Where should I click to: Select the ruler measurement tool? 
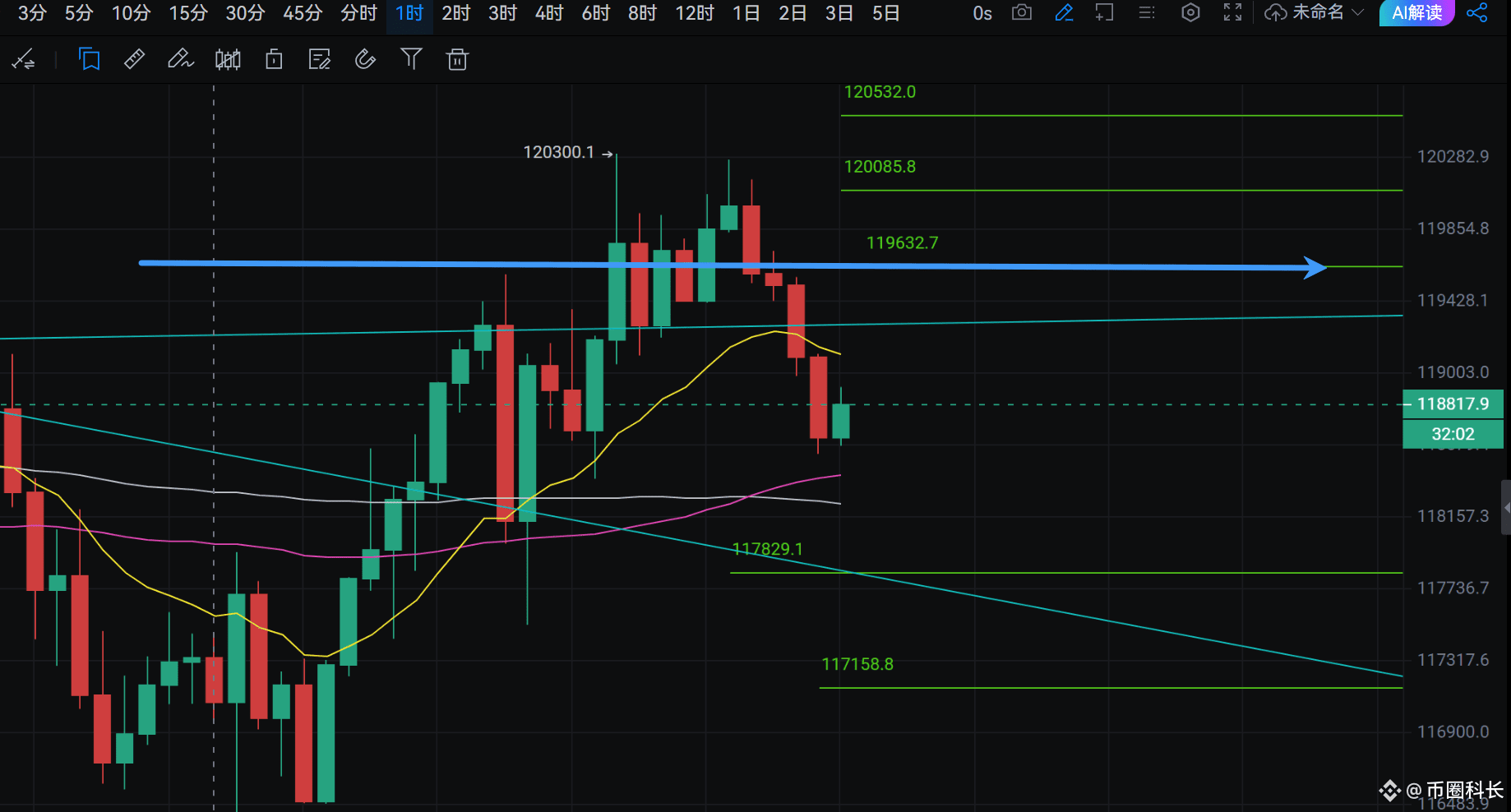click(134, 59)
